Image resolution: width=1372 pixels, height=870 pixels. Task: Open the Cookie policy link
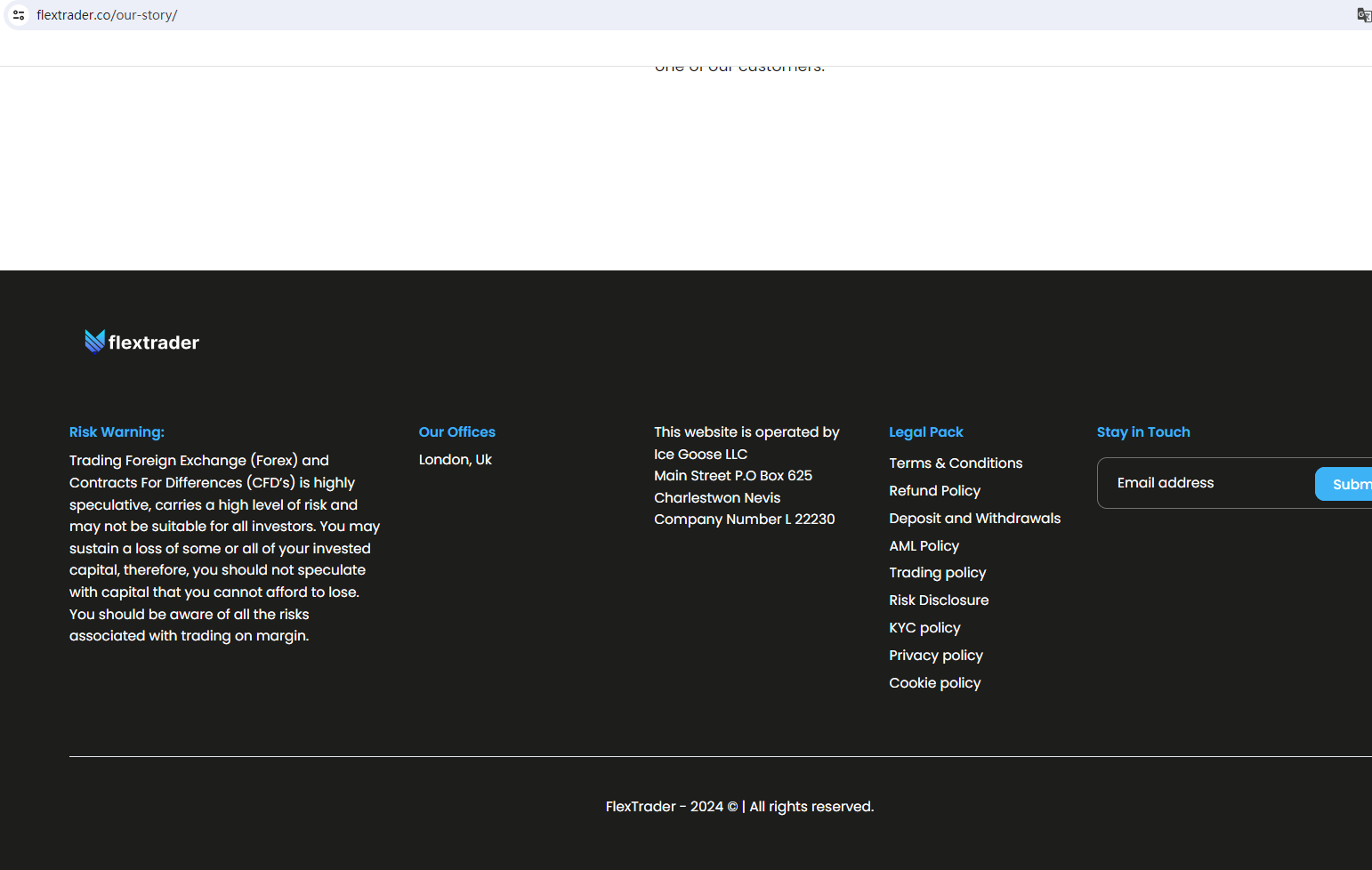934,683
